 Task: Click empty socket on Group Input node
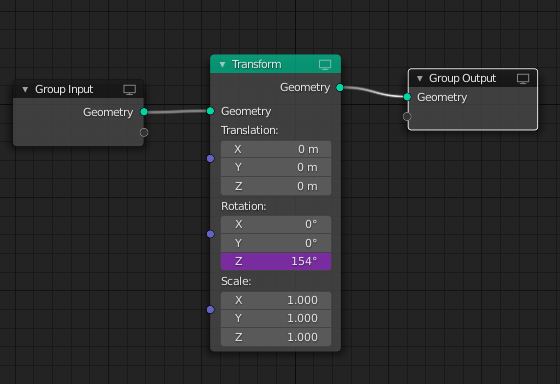click(144, 133)
